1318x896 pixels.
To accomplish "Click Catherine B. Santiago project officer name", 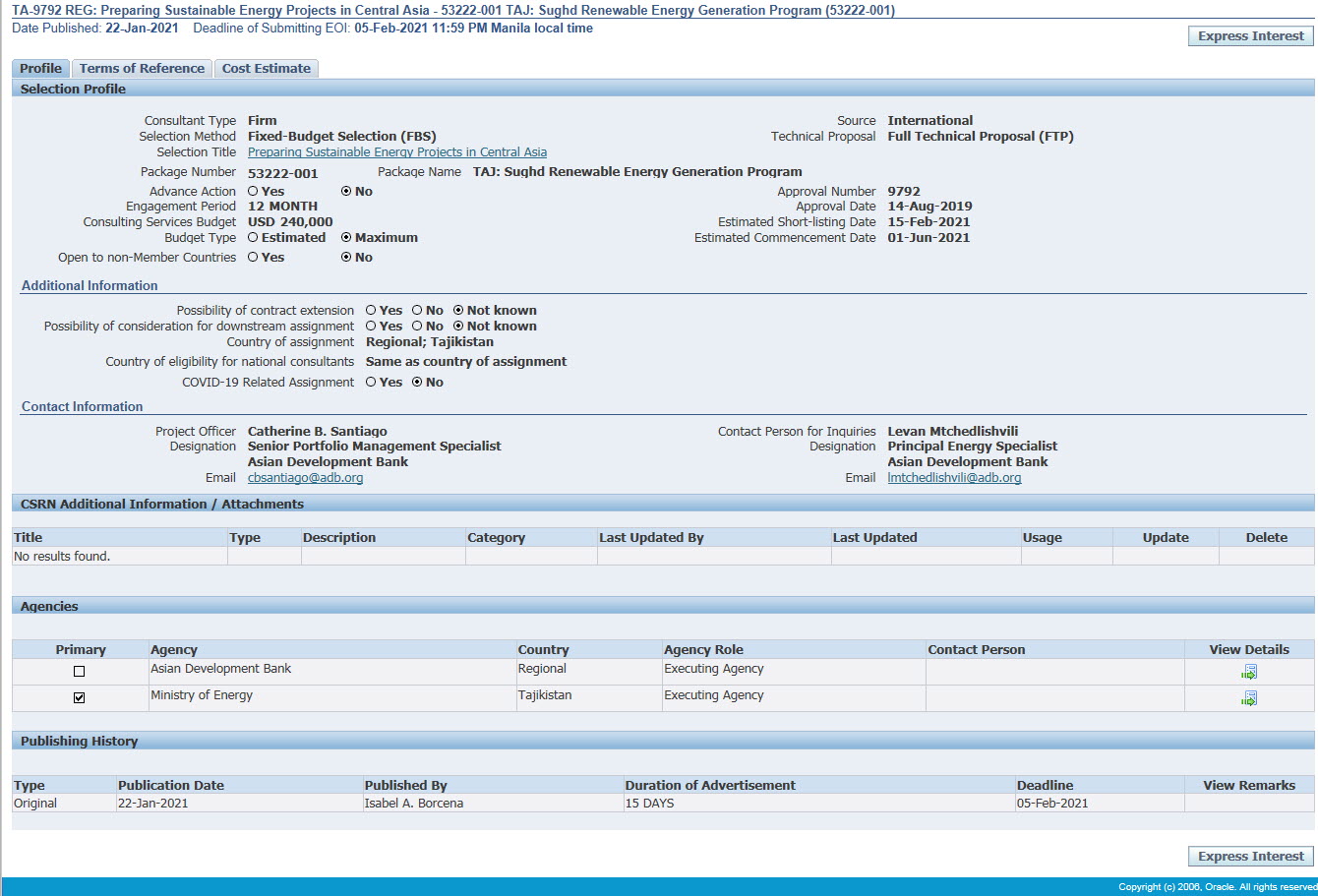I will coord(318,432).
